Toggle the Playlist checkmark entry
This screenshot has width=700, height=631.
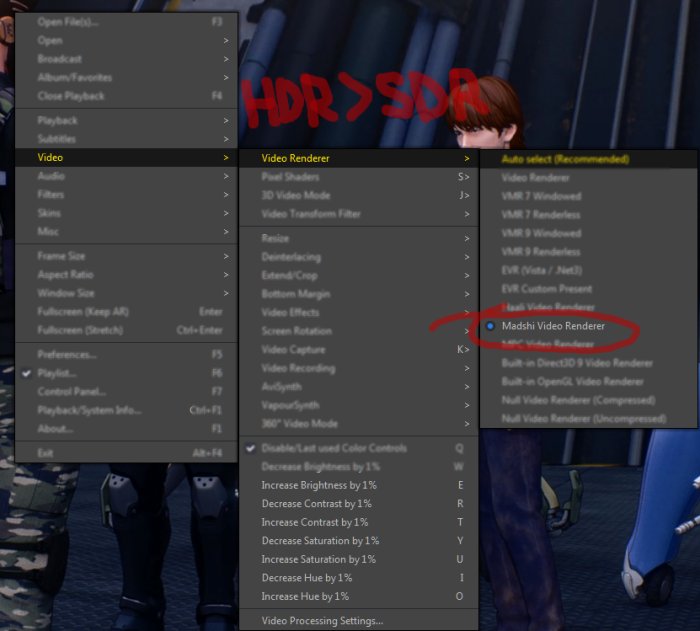click(x=126, y=373)
